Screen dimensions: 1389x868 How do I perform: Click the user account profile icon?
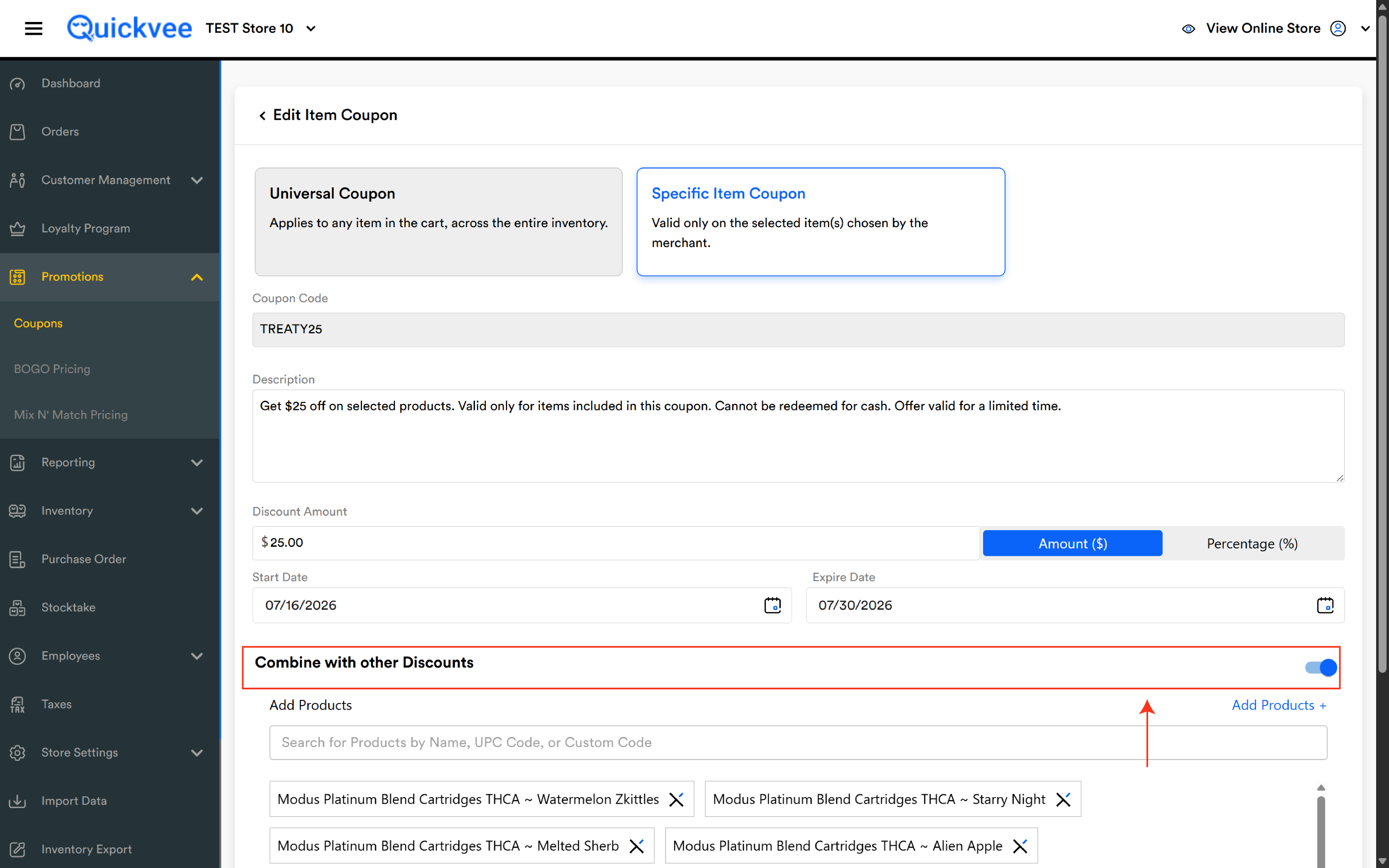pyautogui.click(x=1338, y=28)
